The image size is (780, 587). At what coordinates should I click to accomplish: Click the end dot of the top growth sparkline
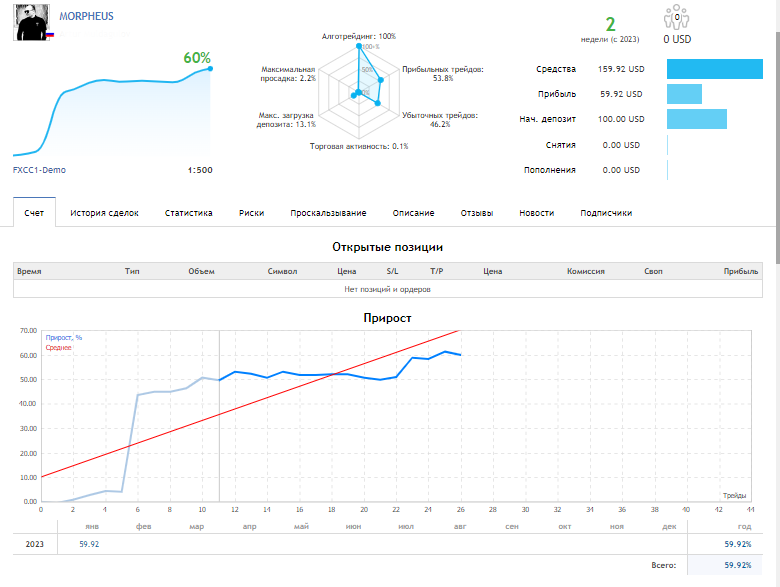click(210, 69)
